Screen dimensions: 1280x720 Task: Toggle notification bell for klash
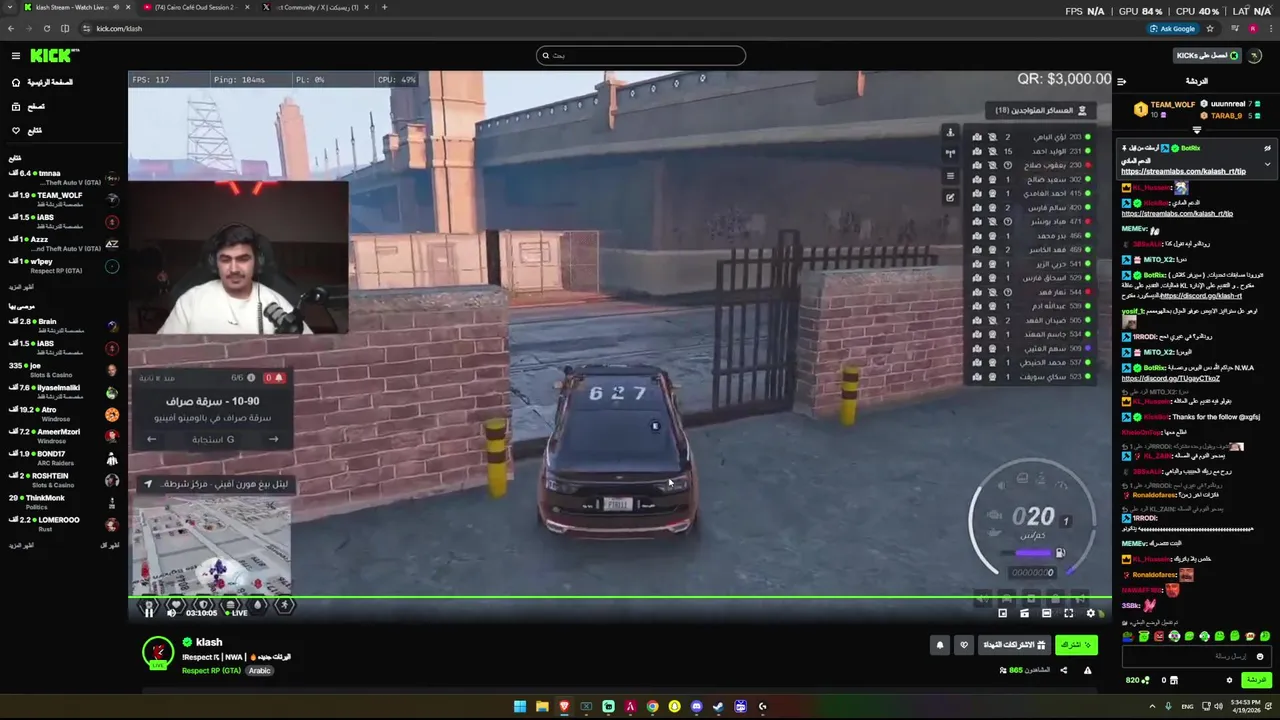[x=939, y=645]
